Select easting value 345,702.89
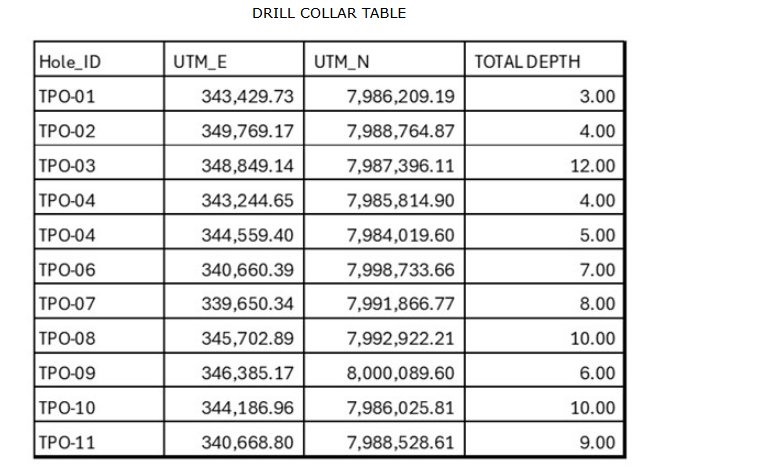The image size is (771, 473). 247,338
